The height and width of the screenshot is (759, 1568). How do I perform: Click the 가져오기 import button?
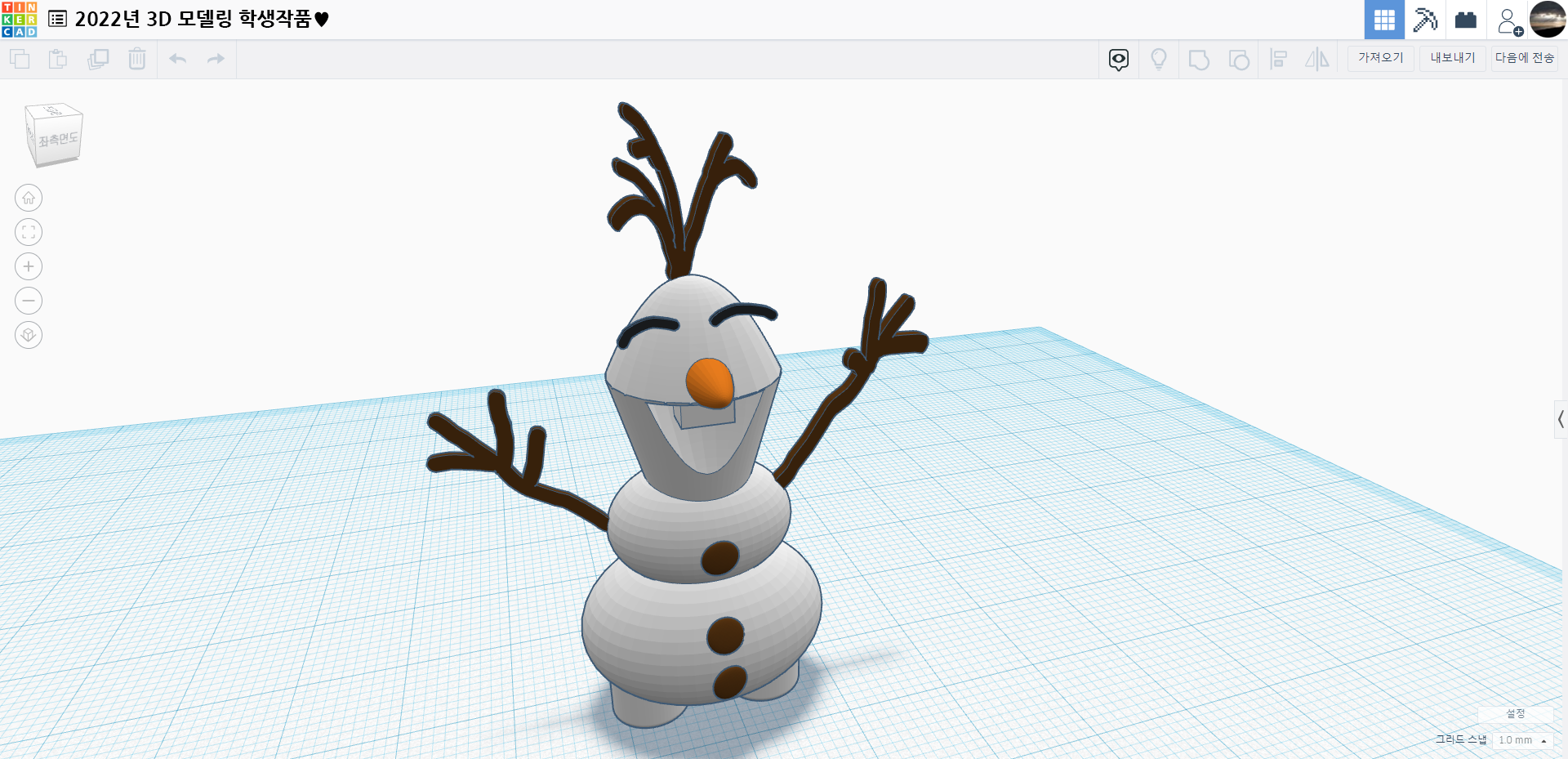[x=1381, y=58]
